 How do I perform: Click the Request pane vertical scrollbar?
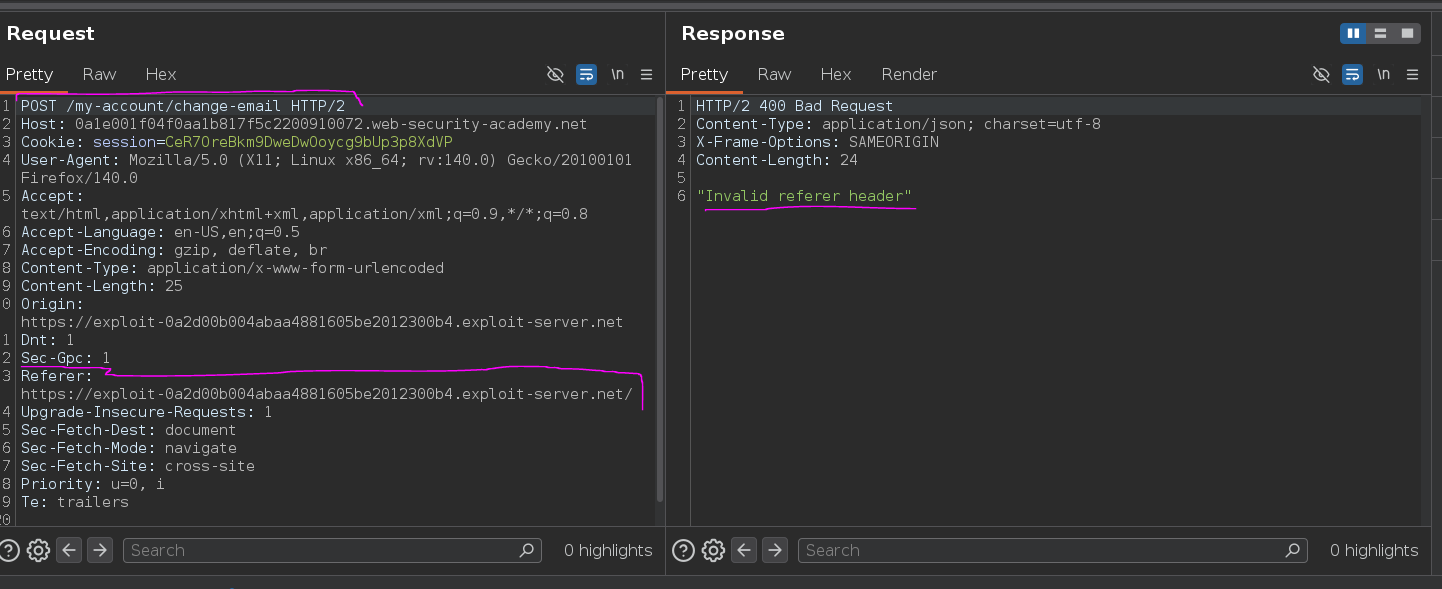click(x=660, y=300)
